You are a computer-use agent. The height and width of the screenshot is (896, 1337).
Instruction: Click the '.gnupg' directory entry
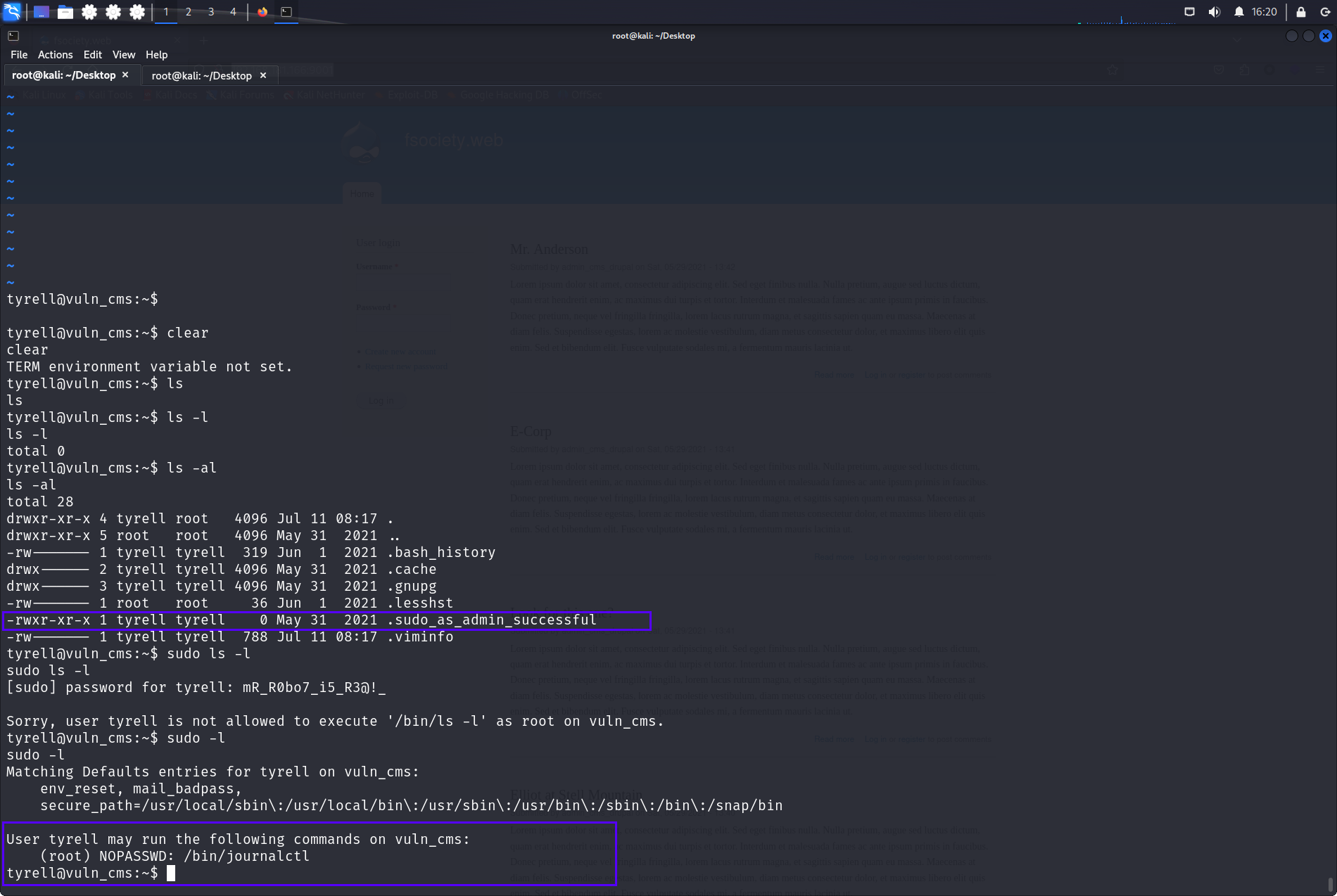[x=412, y=587]
